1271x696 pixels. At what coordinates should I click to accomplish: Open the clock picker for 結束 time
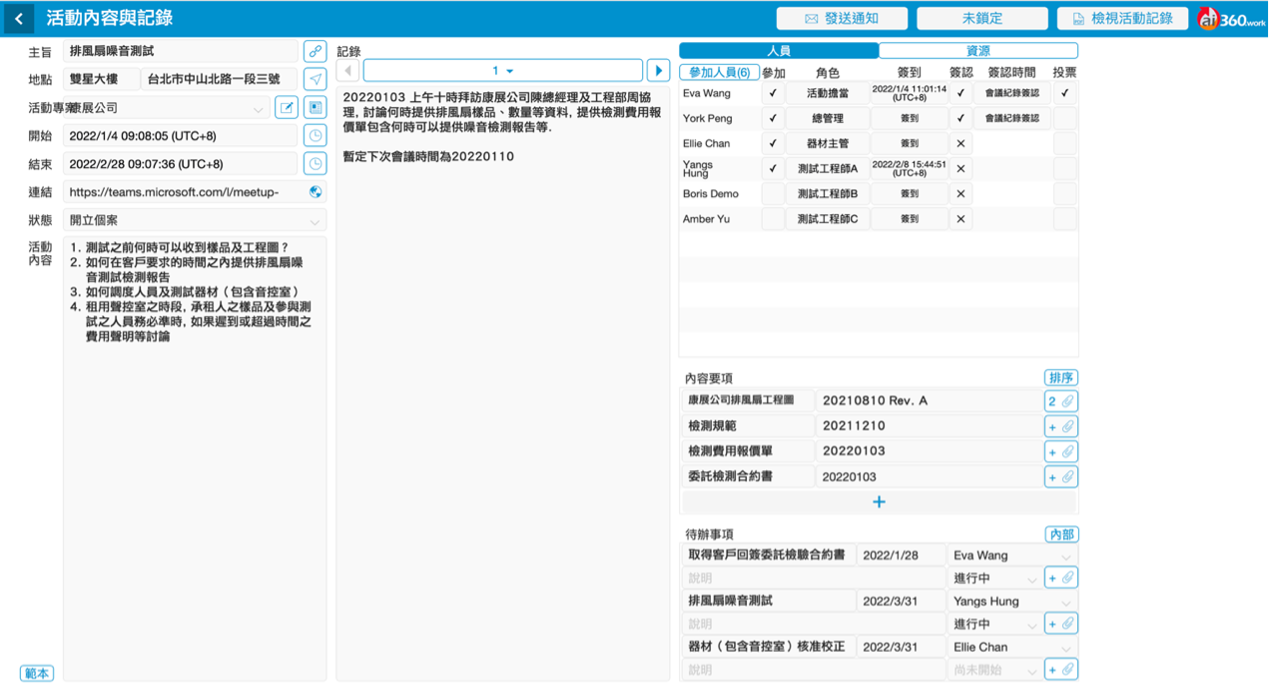click(x=315, y=164)
